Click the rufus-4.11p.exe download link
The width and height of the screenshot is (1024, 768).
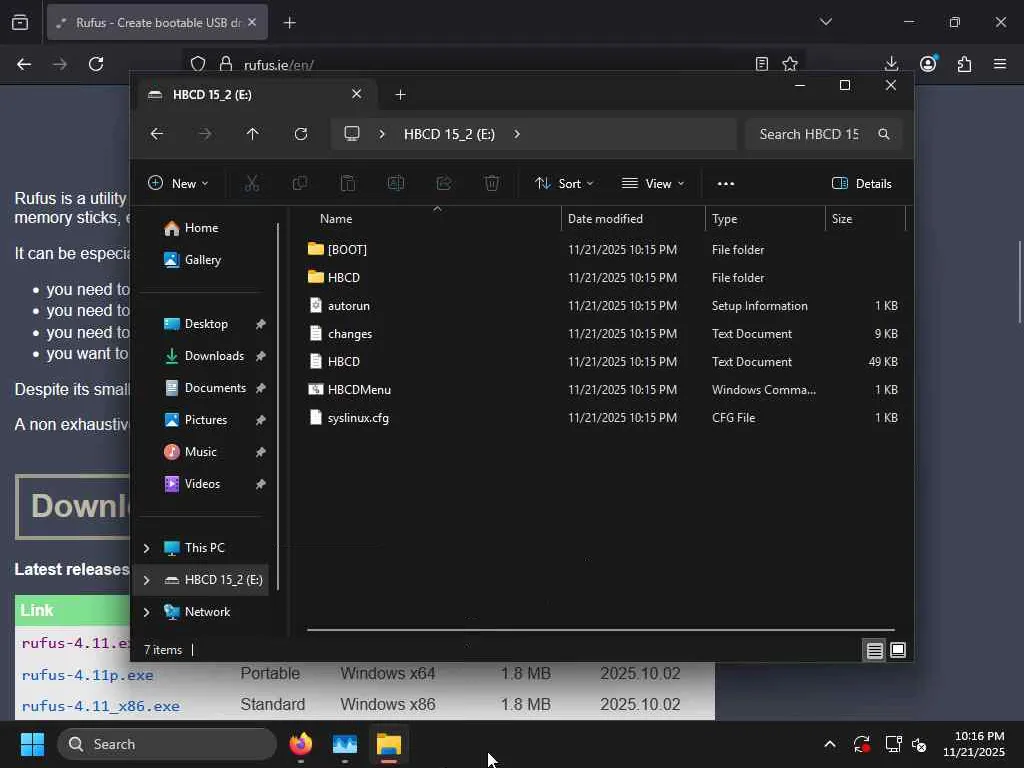point(88,675)
